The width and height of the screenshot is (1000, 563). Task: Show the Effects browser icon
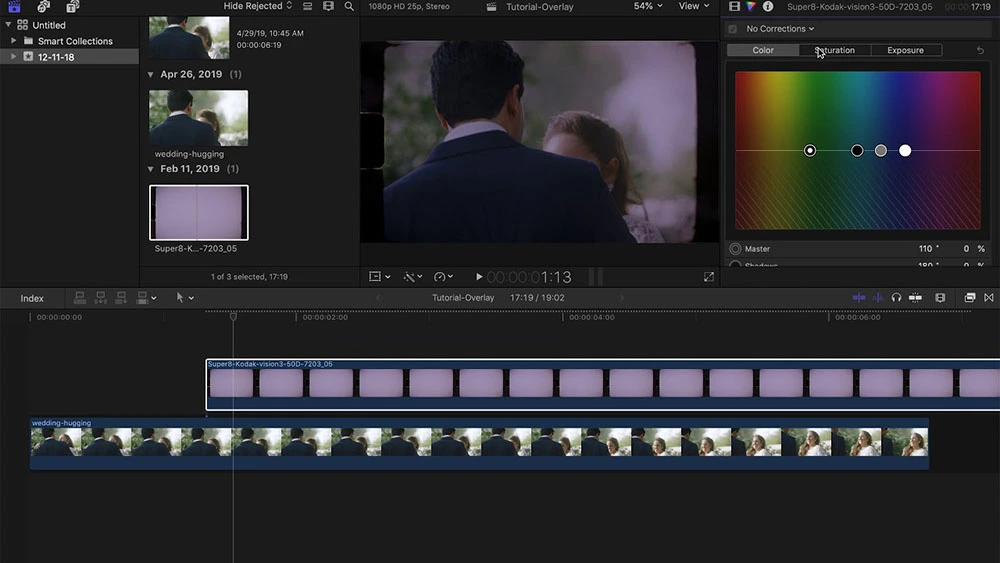(969, 298)
